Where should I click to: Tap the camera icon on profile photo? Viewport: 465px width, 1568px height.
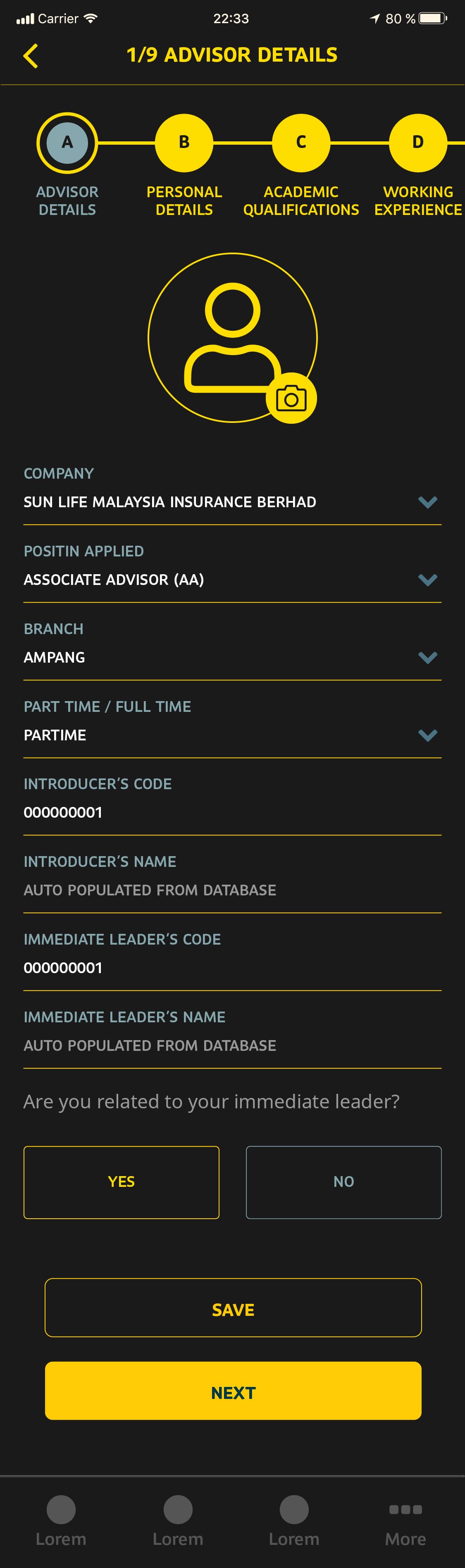(x=291, y=399)
